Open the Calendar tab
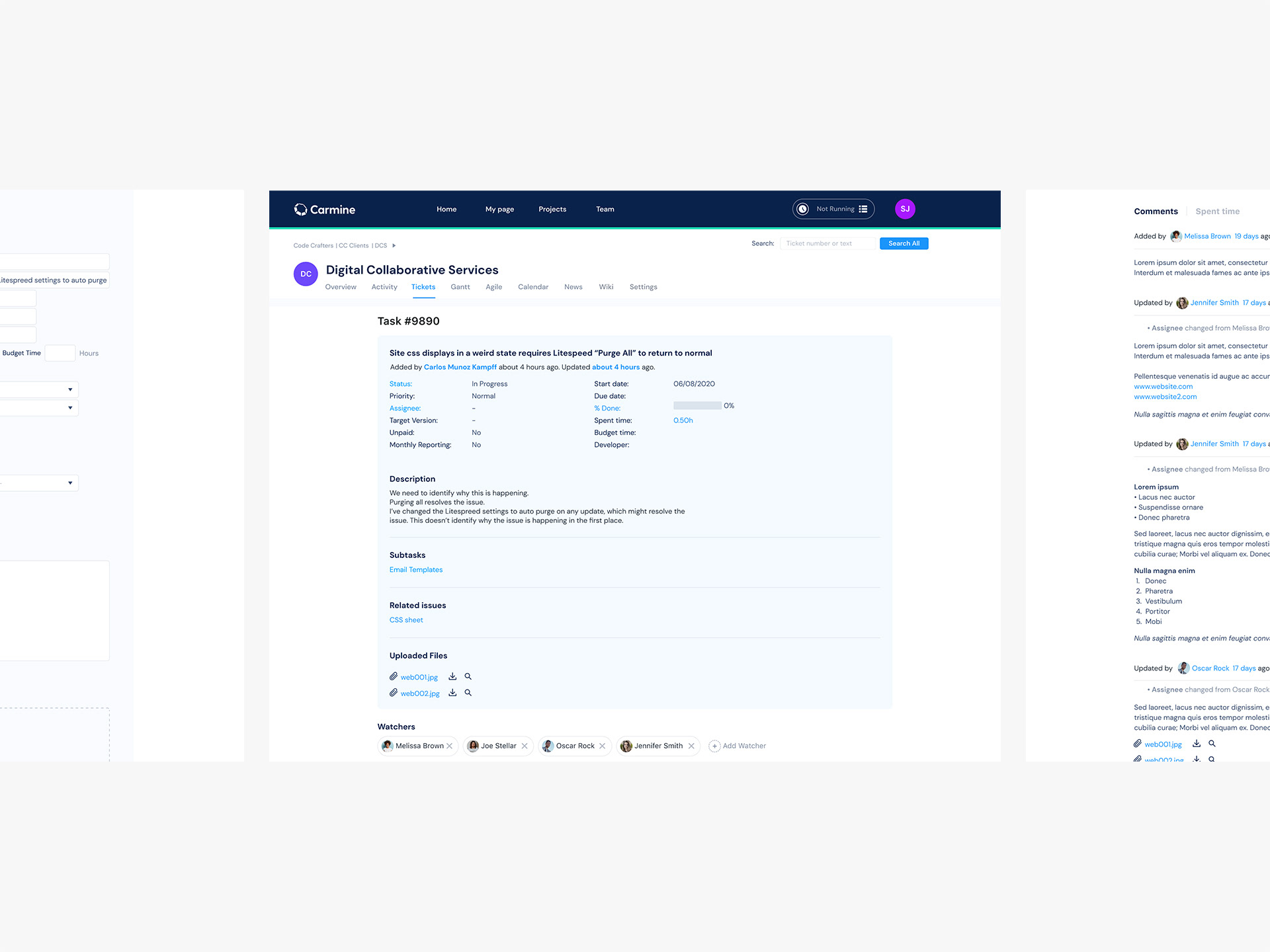 (533, 287)
